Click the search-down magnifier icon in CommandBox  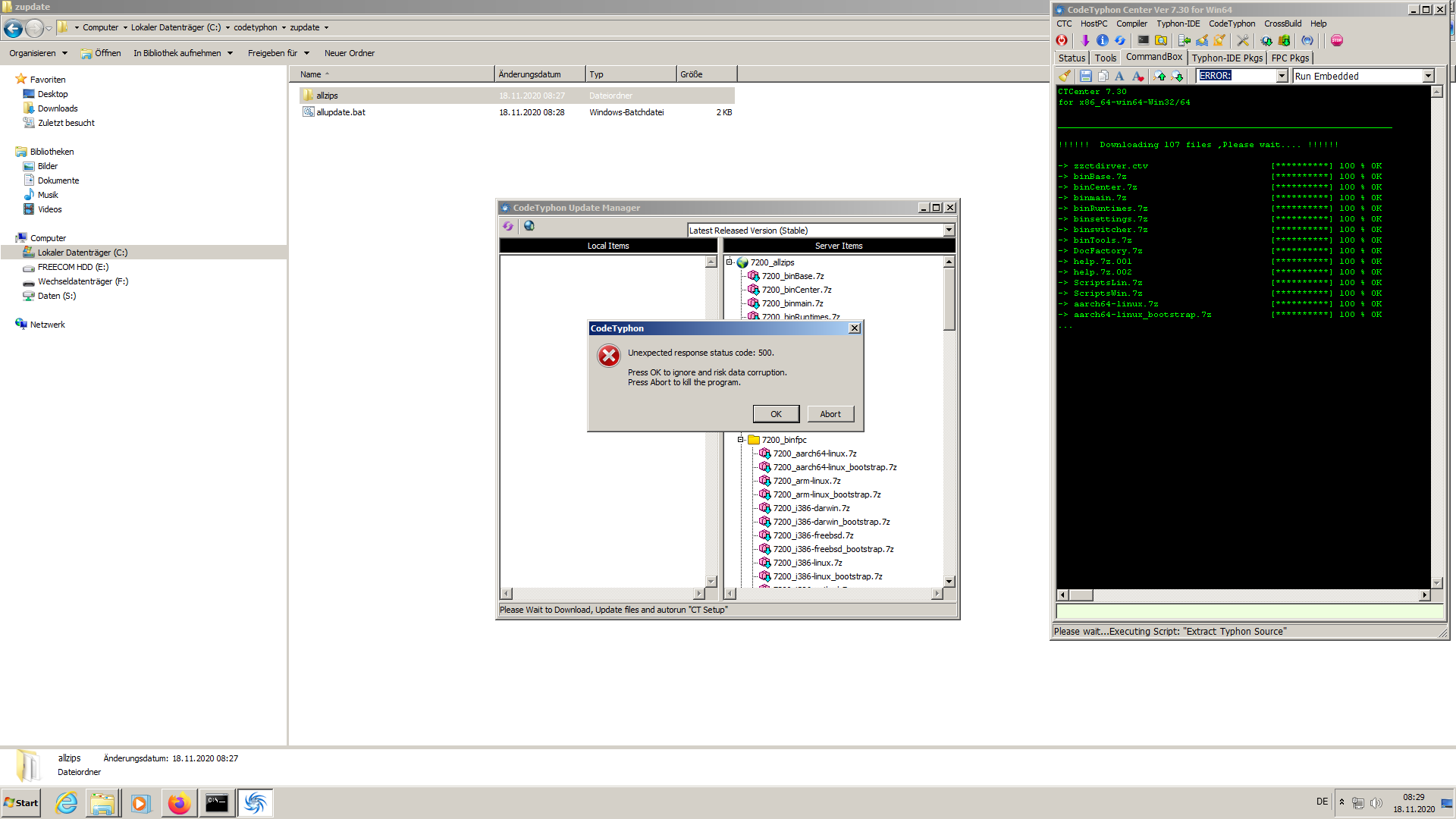[1177, 76]
